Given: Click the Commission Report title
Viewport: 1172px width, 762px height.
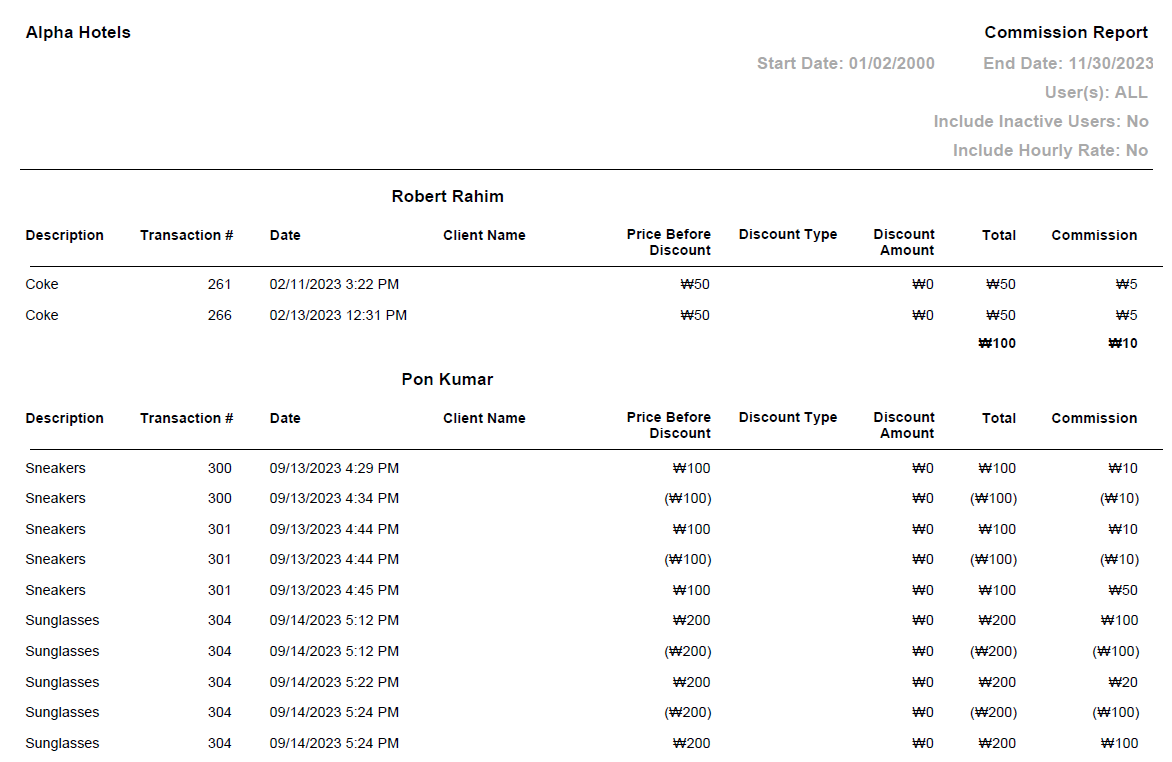Looking at the screenshot, I should click(1066, 32).
